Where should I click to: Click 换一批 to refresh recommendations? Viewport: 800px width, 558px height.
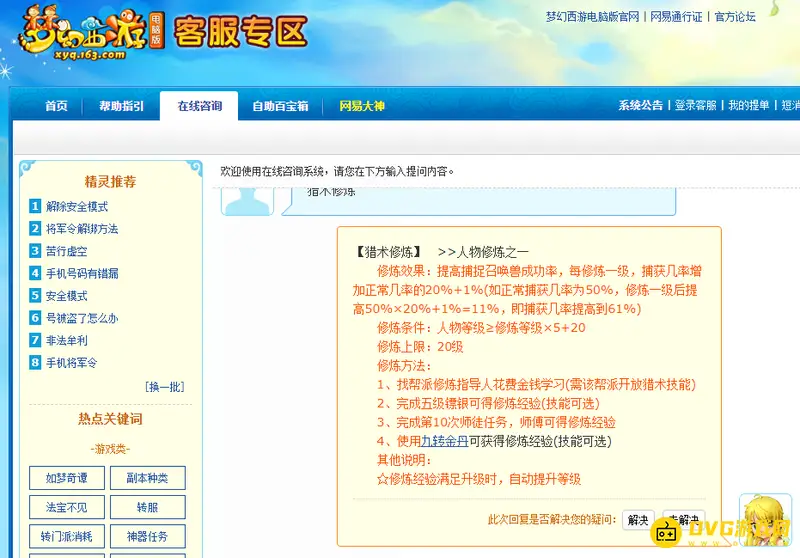click(165, 387)
